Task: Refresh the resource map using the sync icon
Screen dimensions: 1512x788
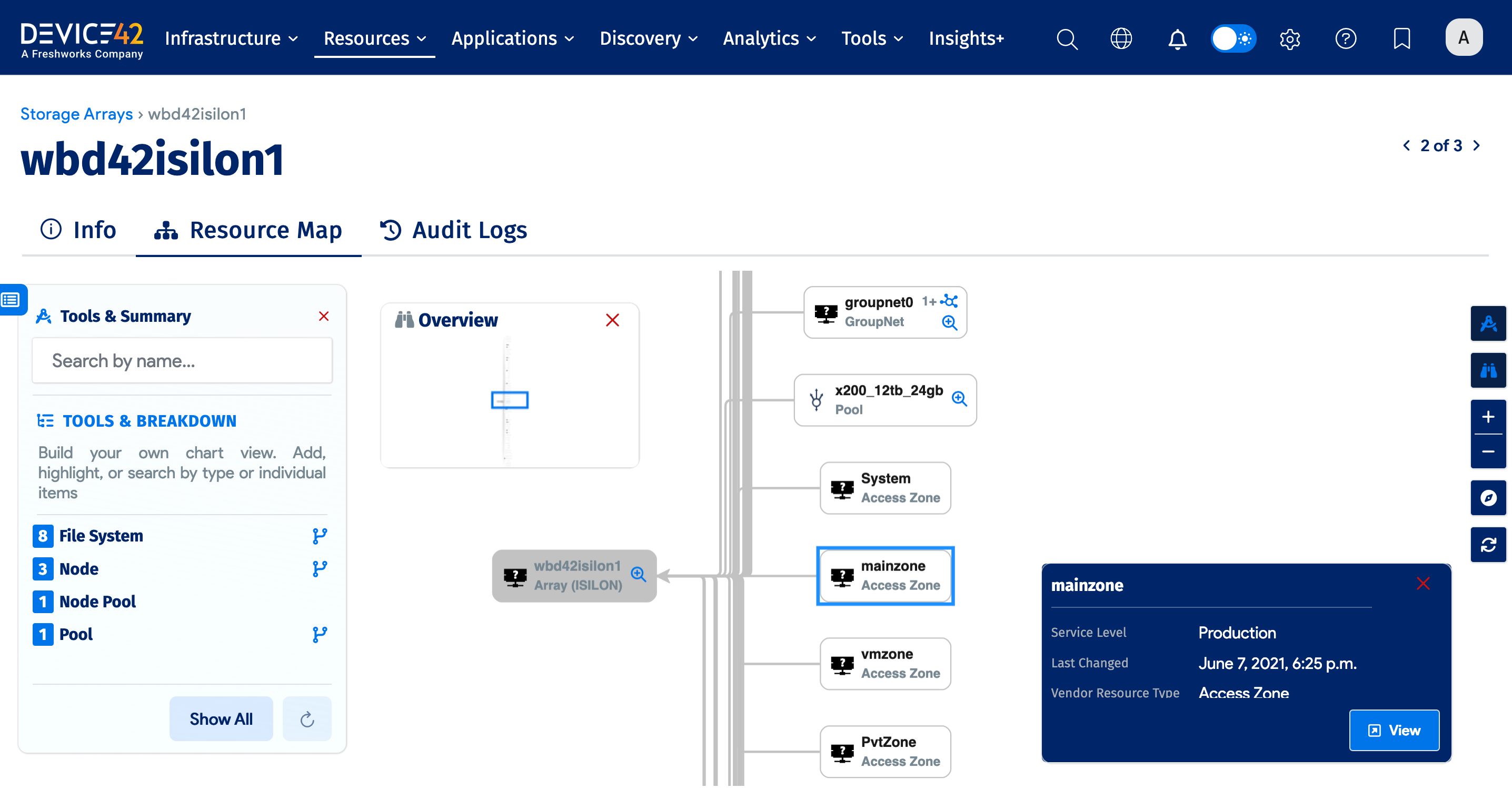Action: 1488,544
